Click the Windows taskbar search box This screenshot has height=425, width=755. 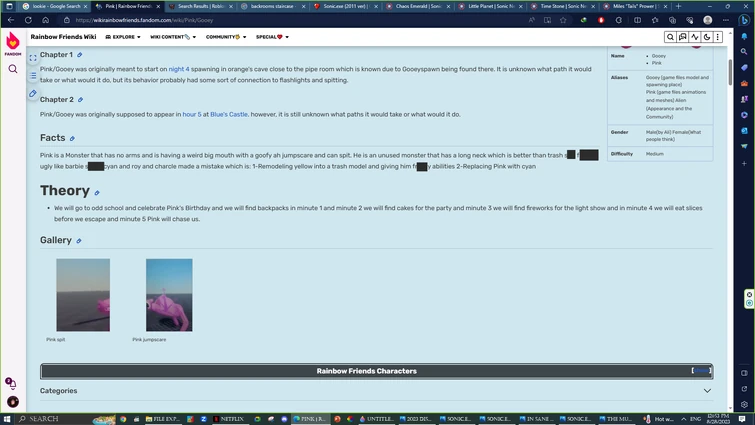[x=65, y=419]
